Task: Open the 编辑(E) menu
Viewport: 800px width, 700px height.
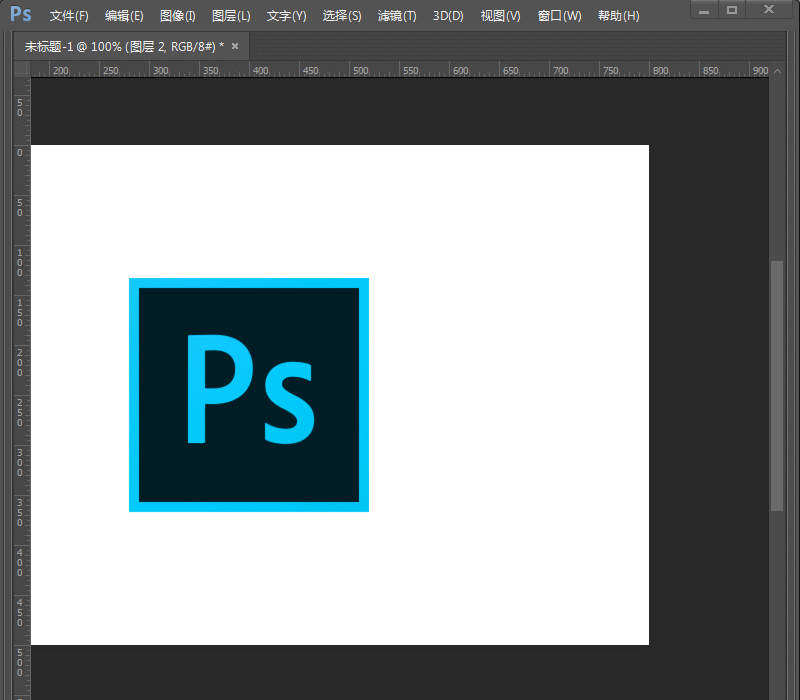Action: 124,16
